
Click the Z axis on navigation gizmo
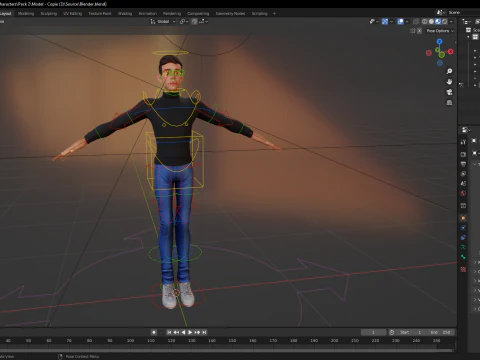click(x=439, y=41)
